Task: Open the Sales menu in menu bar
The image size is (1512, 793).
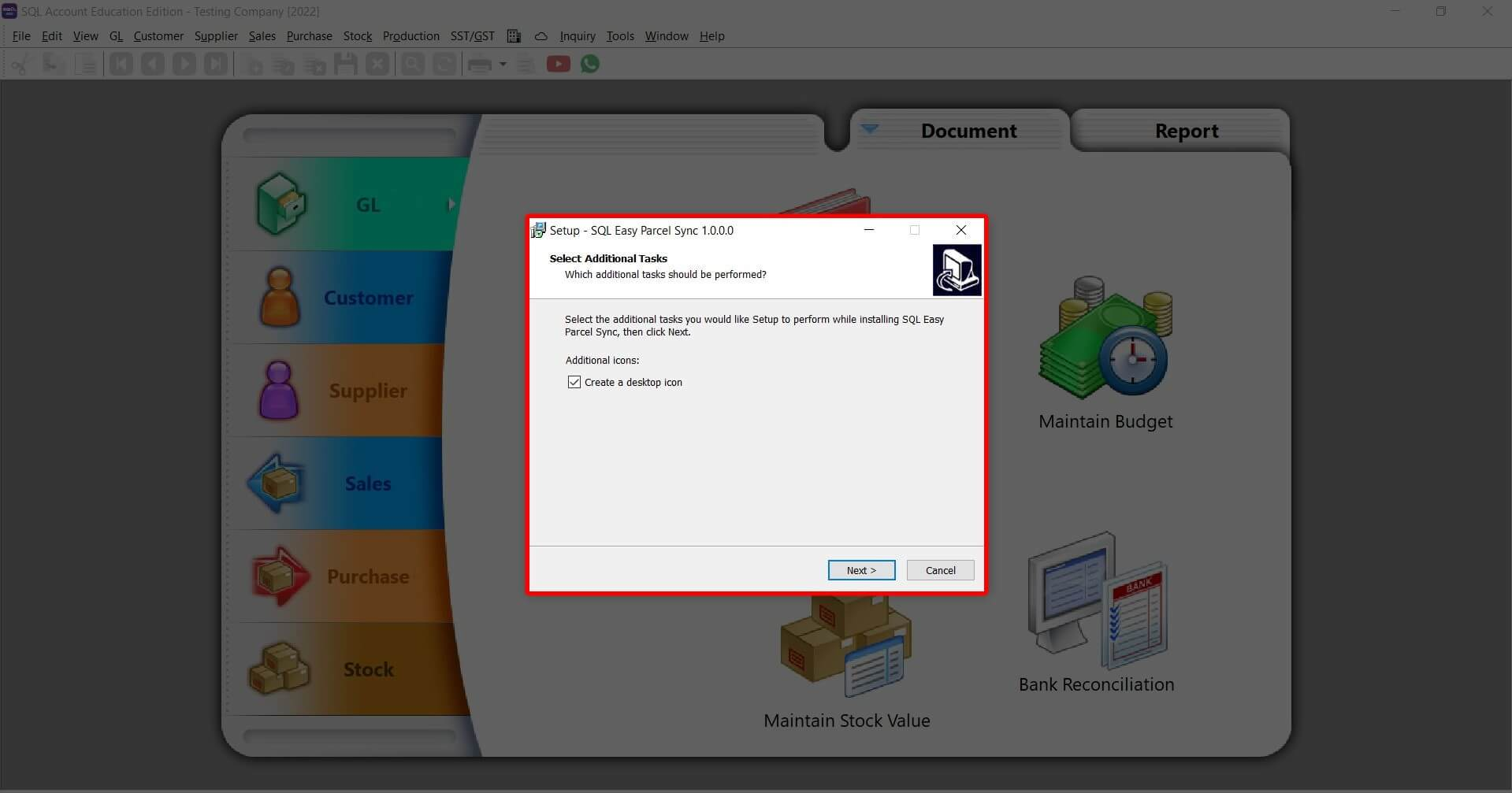Action: click(262, 36)
